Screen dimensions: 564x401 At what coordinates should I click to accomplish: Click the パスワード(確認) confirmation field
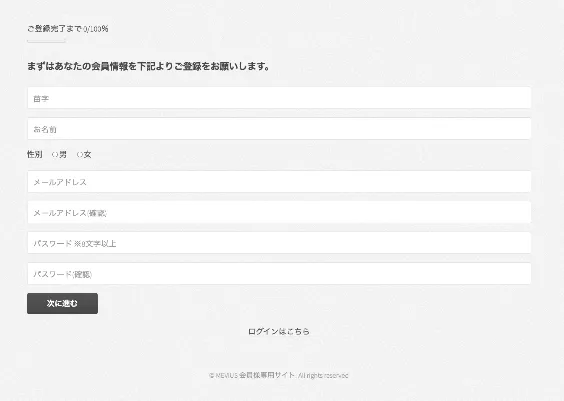tap(279, 274)
